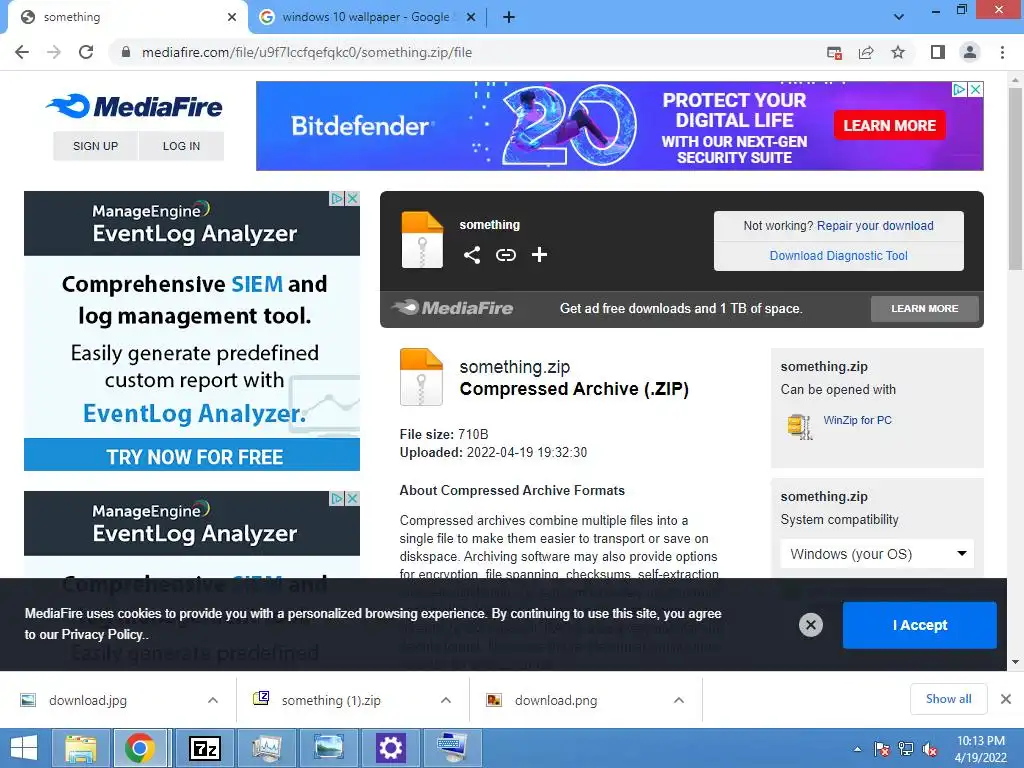
Task: Open the System compatibility Windows (your OS) dropdown
Action: 877,554
